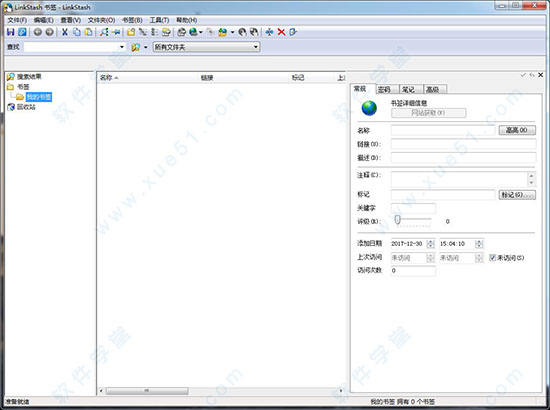The height and width of the screenshot is (410, 550).
Task: Click the new folder toolbar icon
Action: (x=131, y=32)
